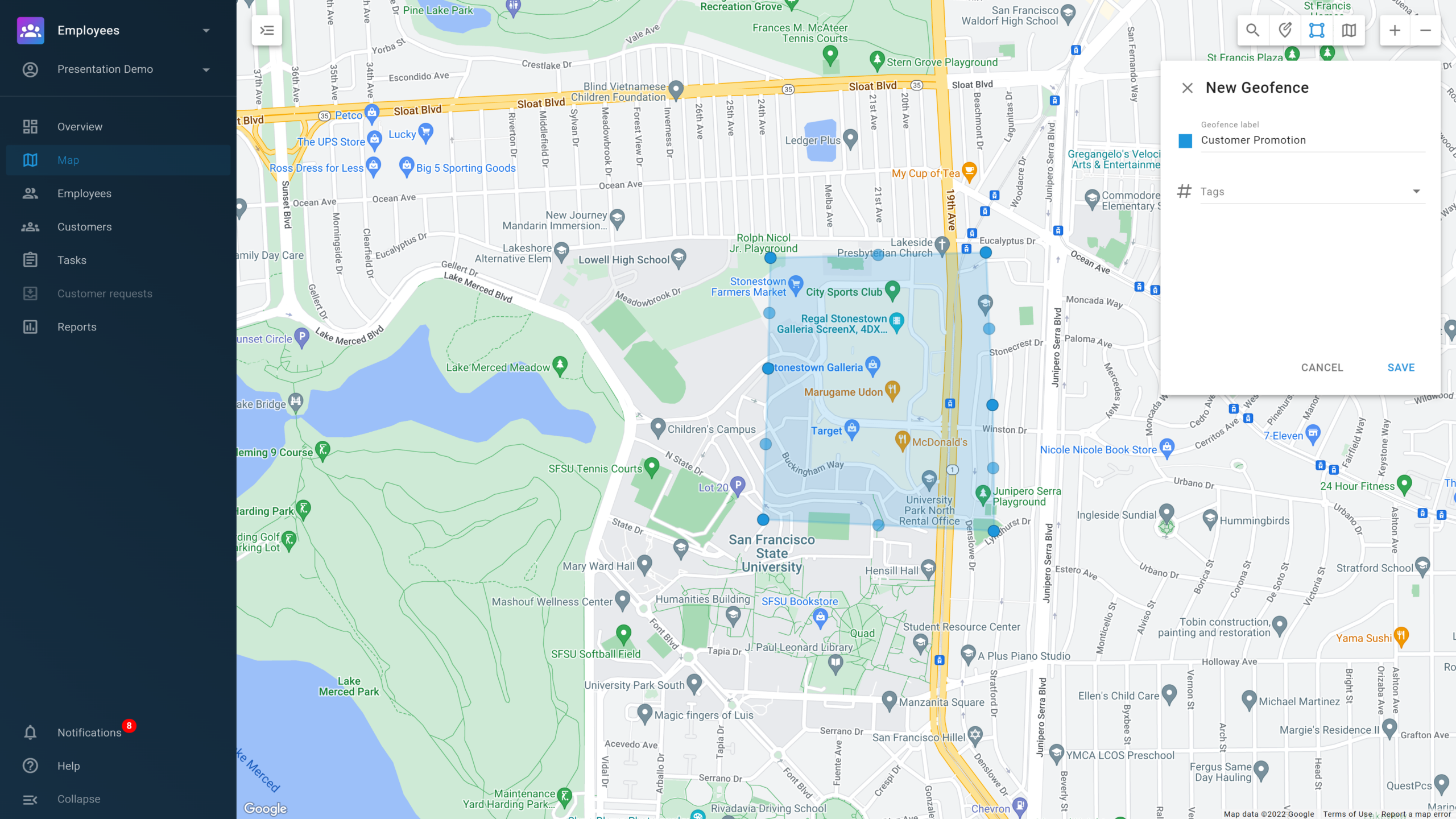Click the Customer requests grayed menu item

click(x=105, y=293)
